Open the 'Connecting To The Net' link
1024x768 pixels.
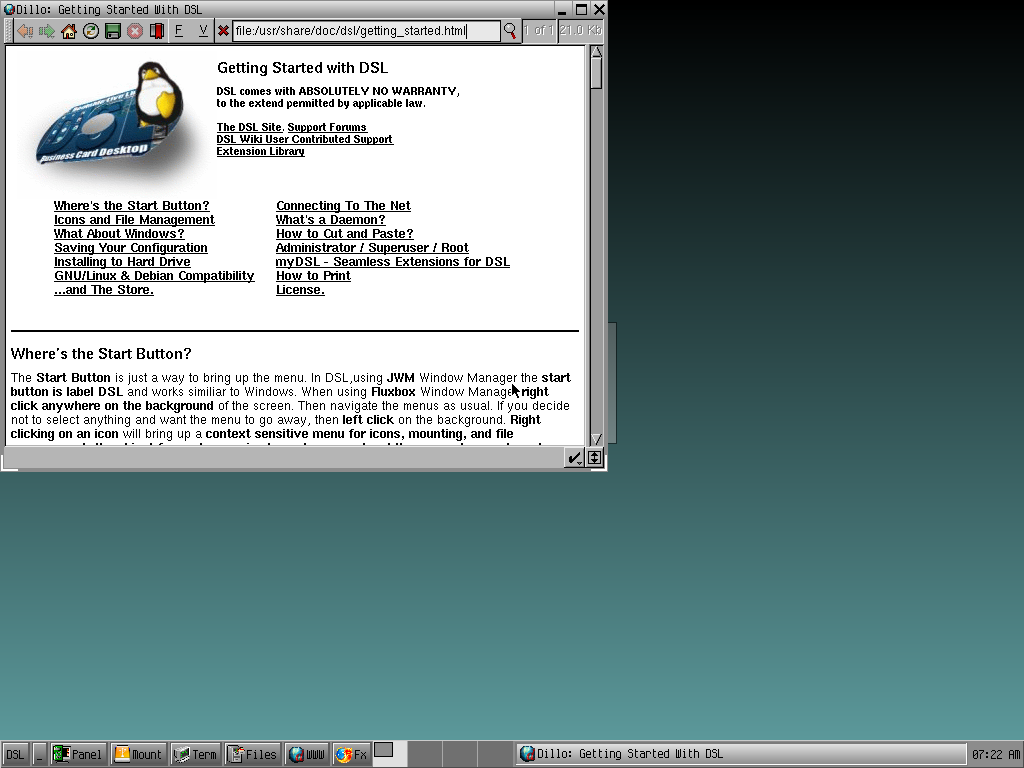pos(345,205)
